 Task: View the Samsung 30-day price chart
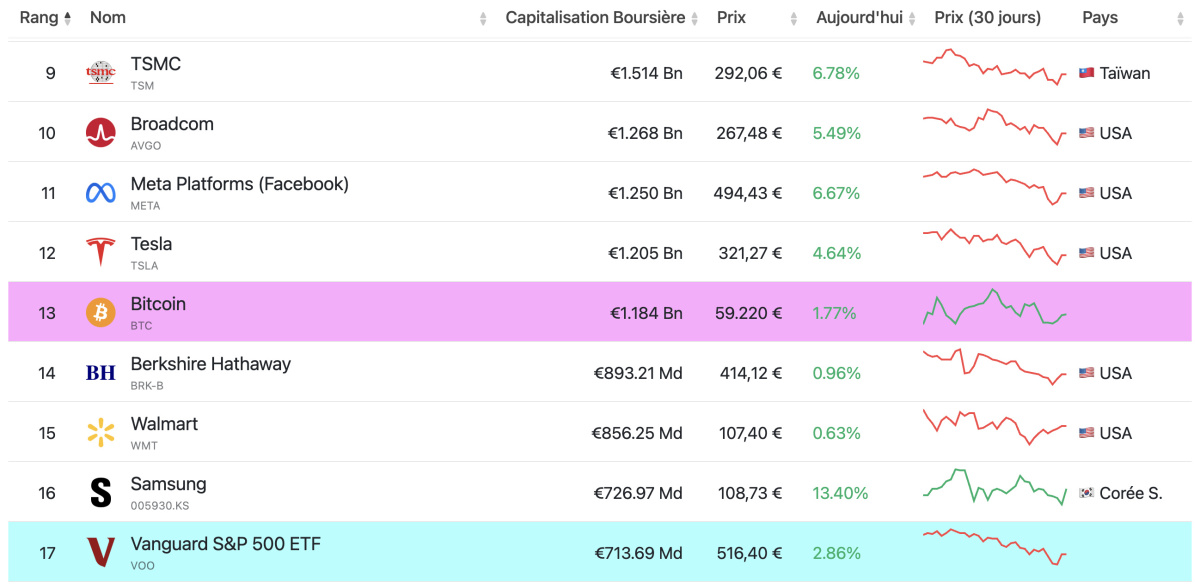(x=995, y=486)
